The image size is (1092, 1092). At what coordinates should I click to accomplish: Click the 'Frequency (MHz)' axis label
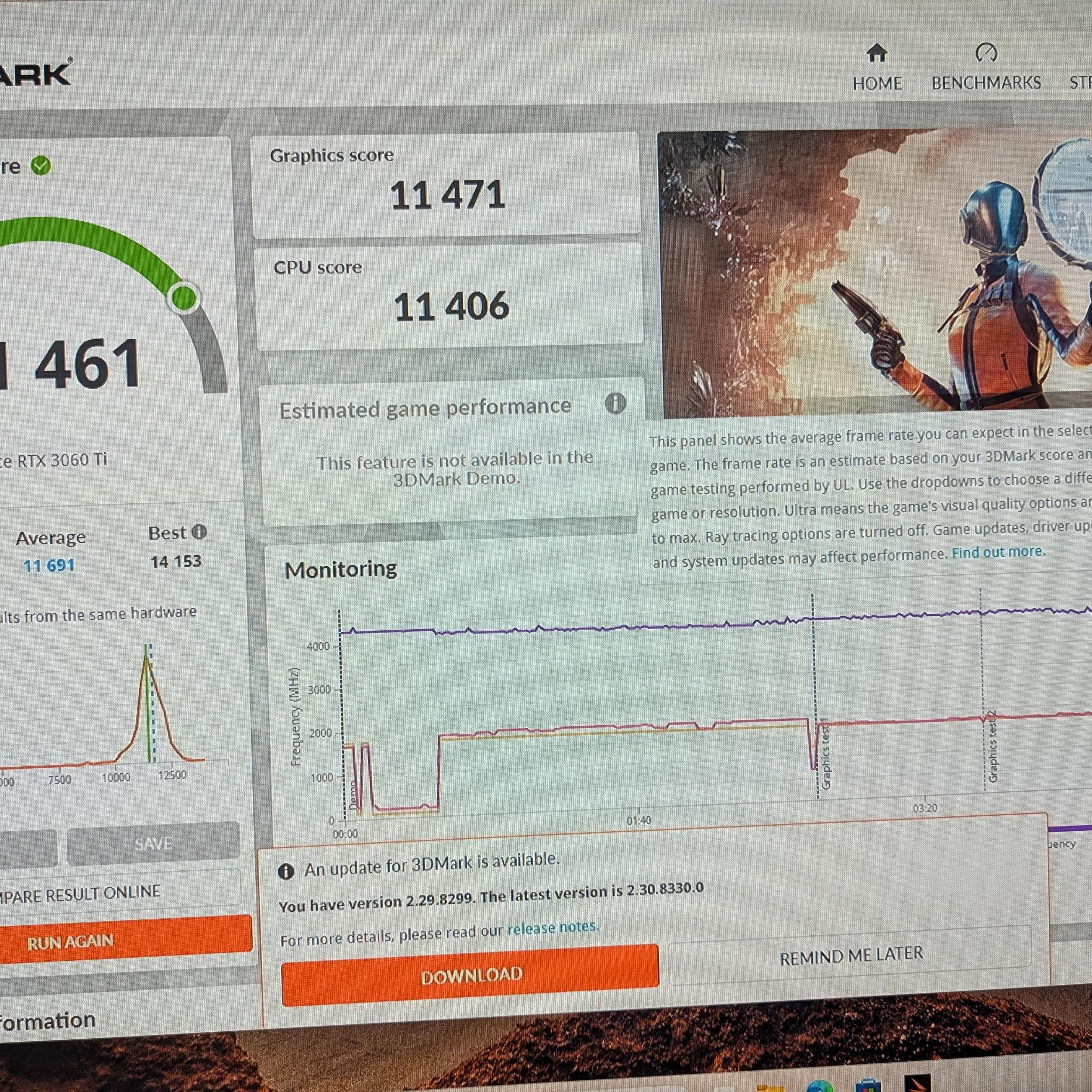294,716
